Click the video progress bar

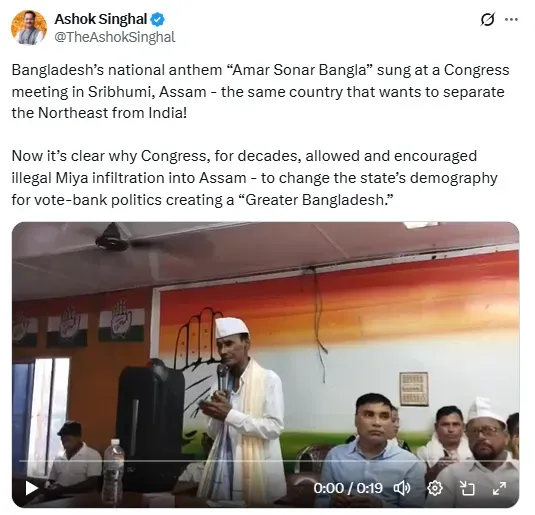point(265,461)
